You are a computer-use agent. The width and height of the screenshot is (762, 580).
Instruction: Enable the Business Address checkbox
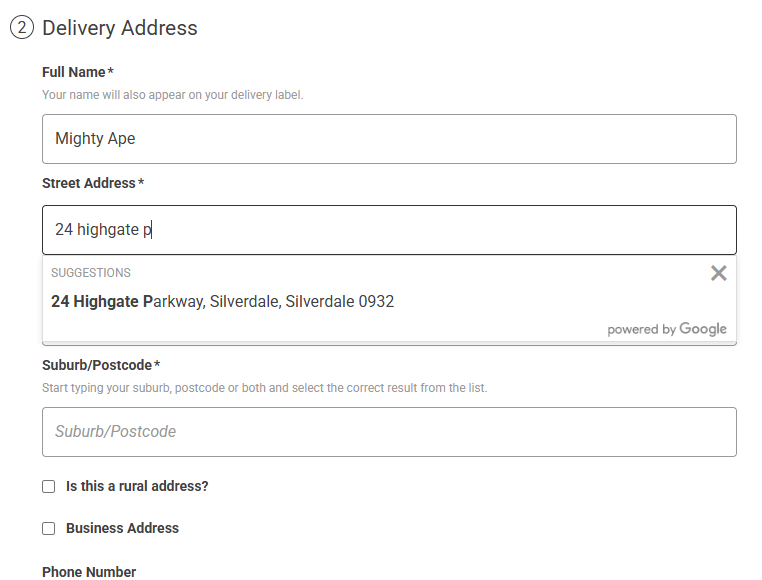pyautogui.click(x=49, y=528)
